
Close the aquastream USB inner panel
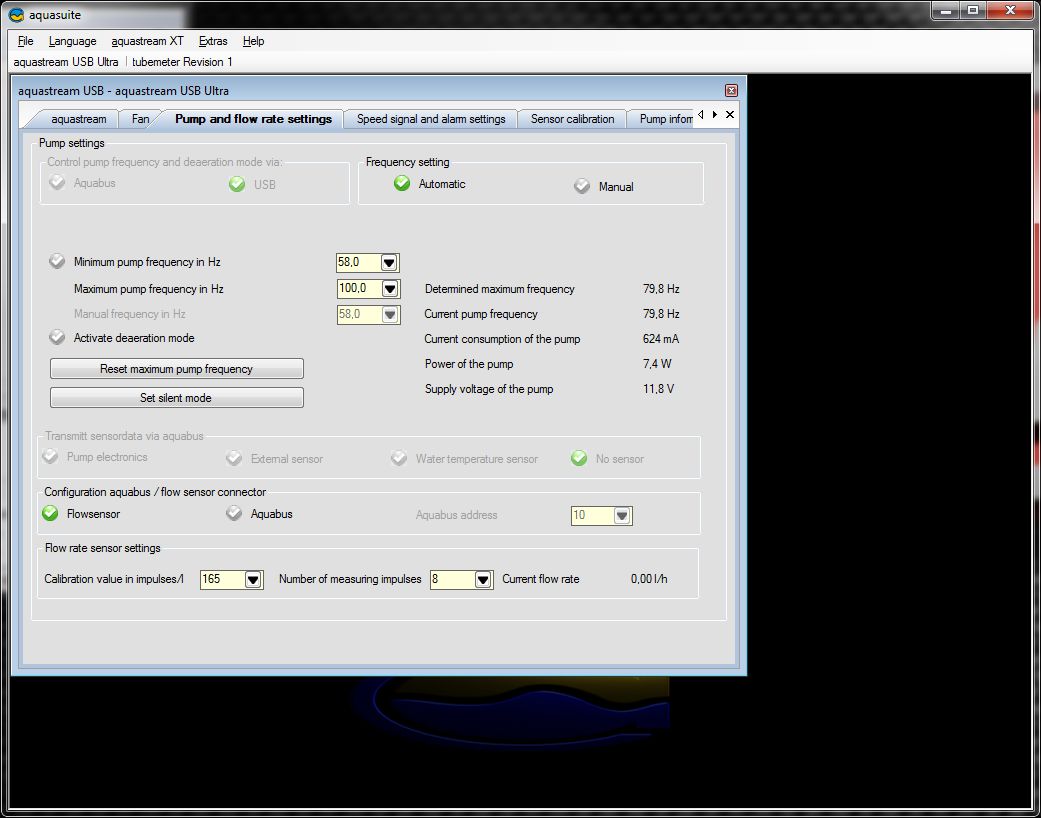pos(731,90)
